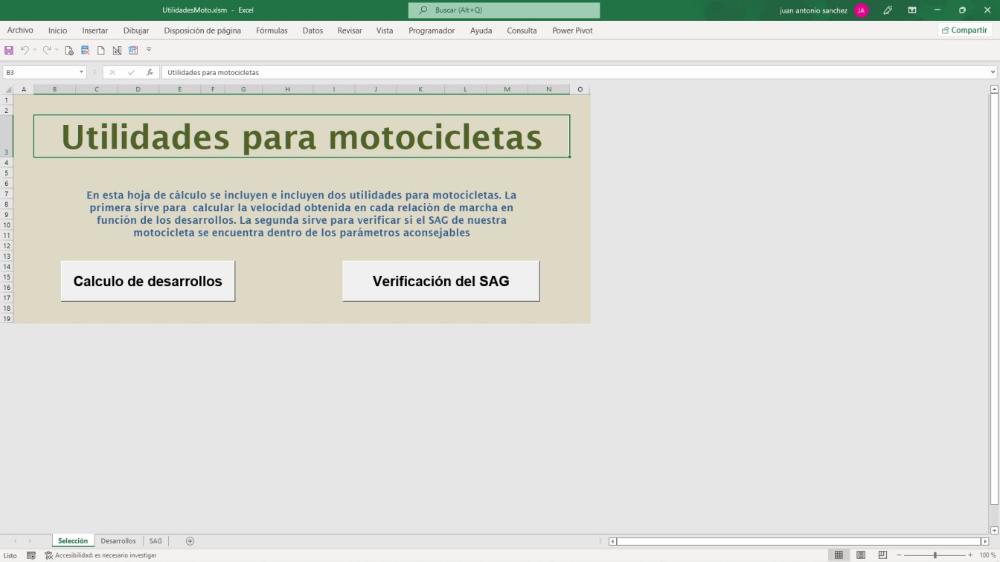
Task: Expand the formula bar
Action: point(993,72)
